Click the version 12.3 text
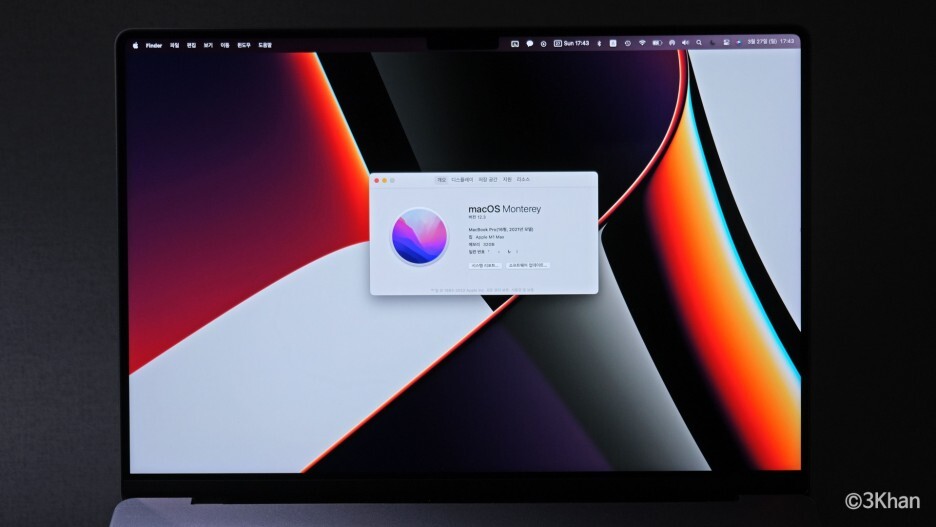936x527 pixels. pos(477,217)
